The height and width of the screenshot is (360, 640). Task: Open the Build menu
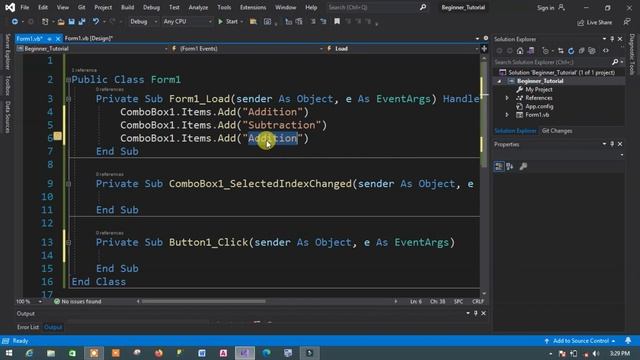127,7
